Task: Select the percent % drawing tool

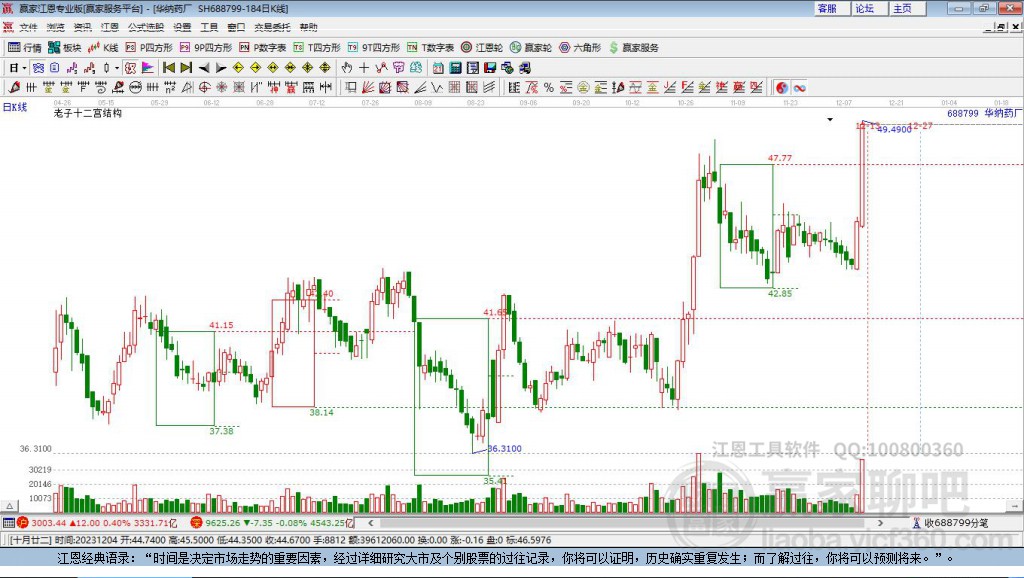Action: tap(549, 88)
